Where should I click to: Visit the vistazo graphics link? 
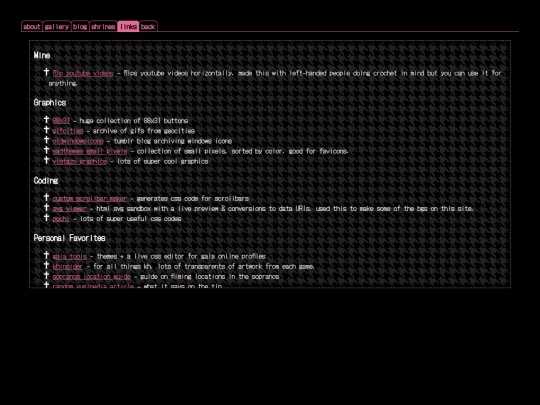point(80,162)
